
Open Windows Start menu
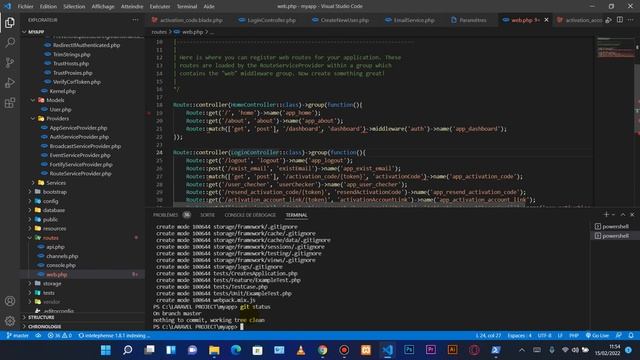click(x=106, y=350)
